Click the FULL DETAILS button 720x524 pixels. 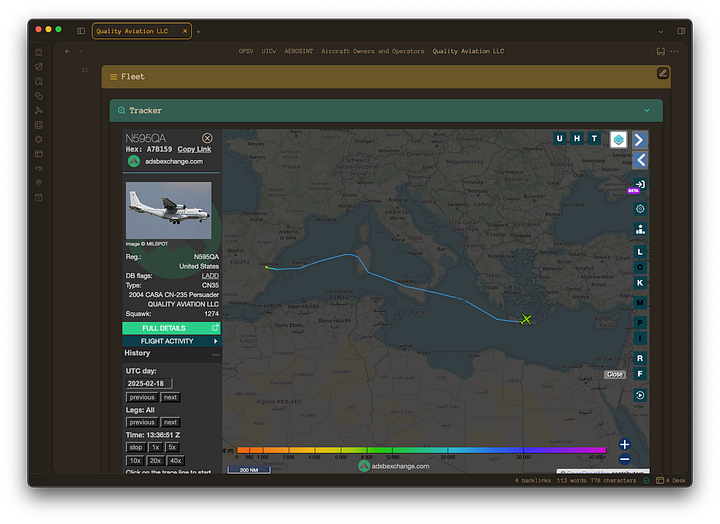coord(171,328)
